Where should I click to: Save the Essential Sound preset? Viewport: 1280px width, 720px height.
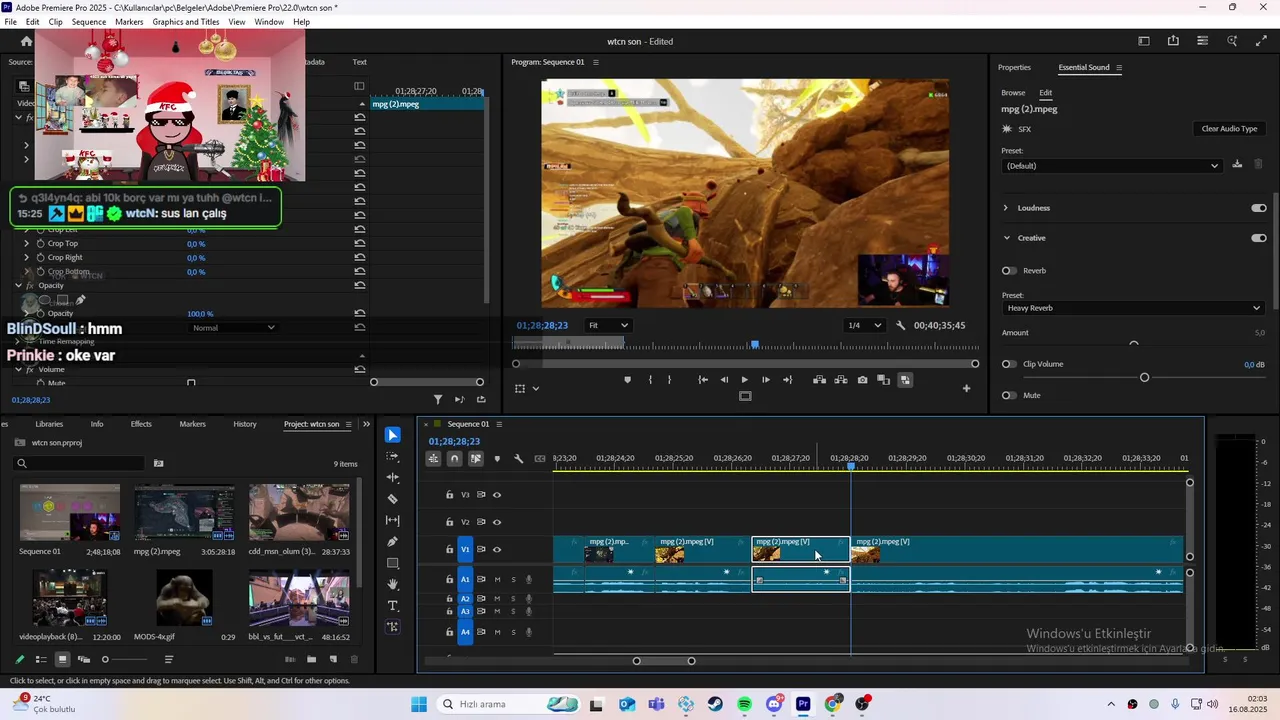(1237, 165)
